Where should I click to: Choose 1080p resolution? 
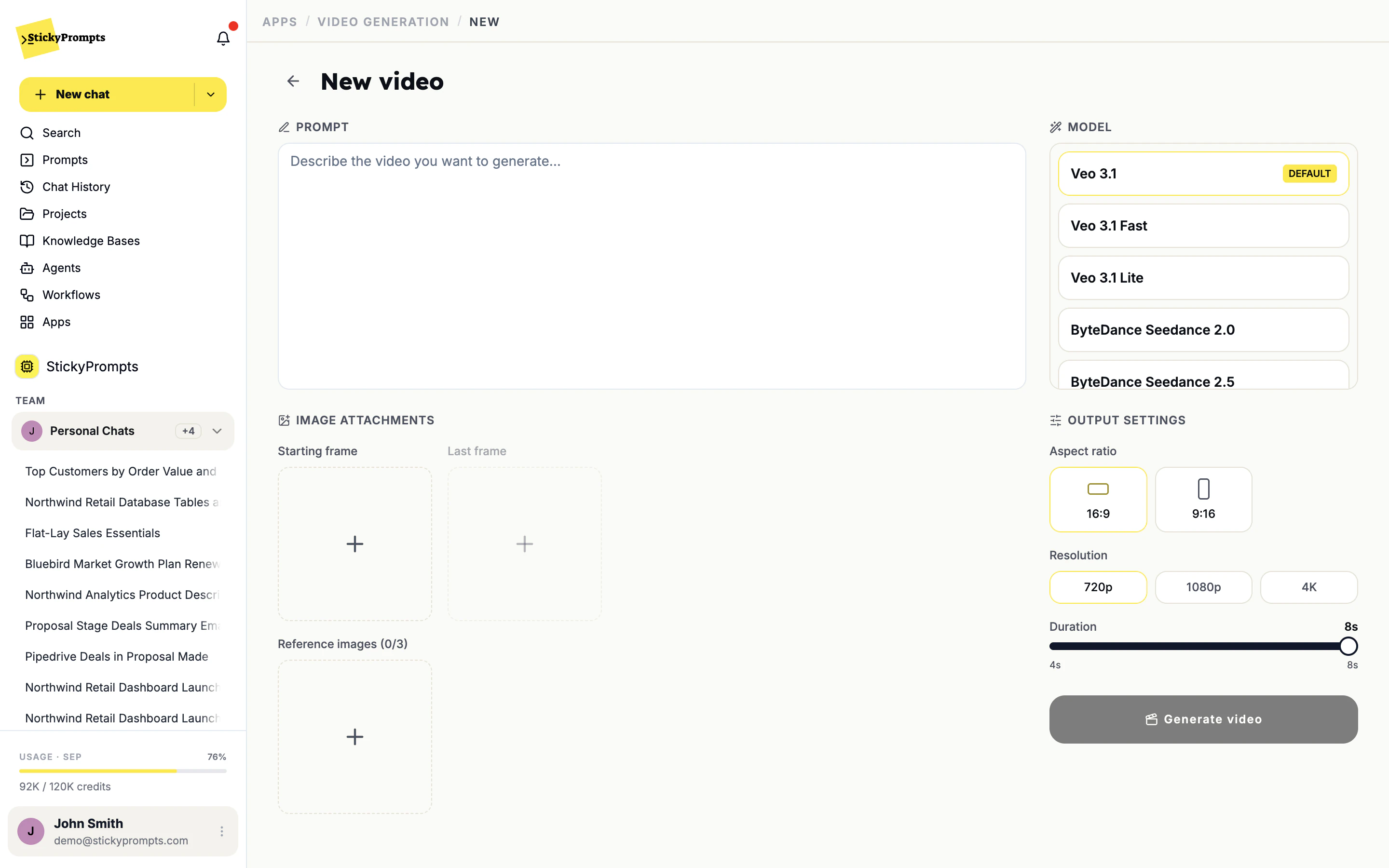1204,587
